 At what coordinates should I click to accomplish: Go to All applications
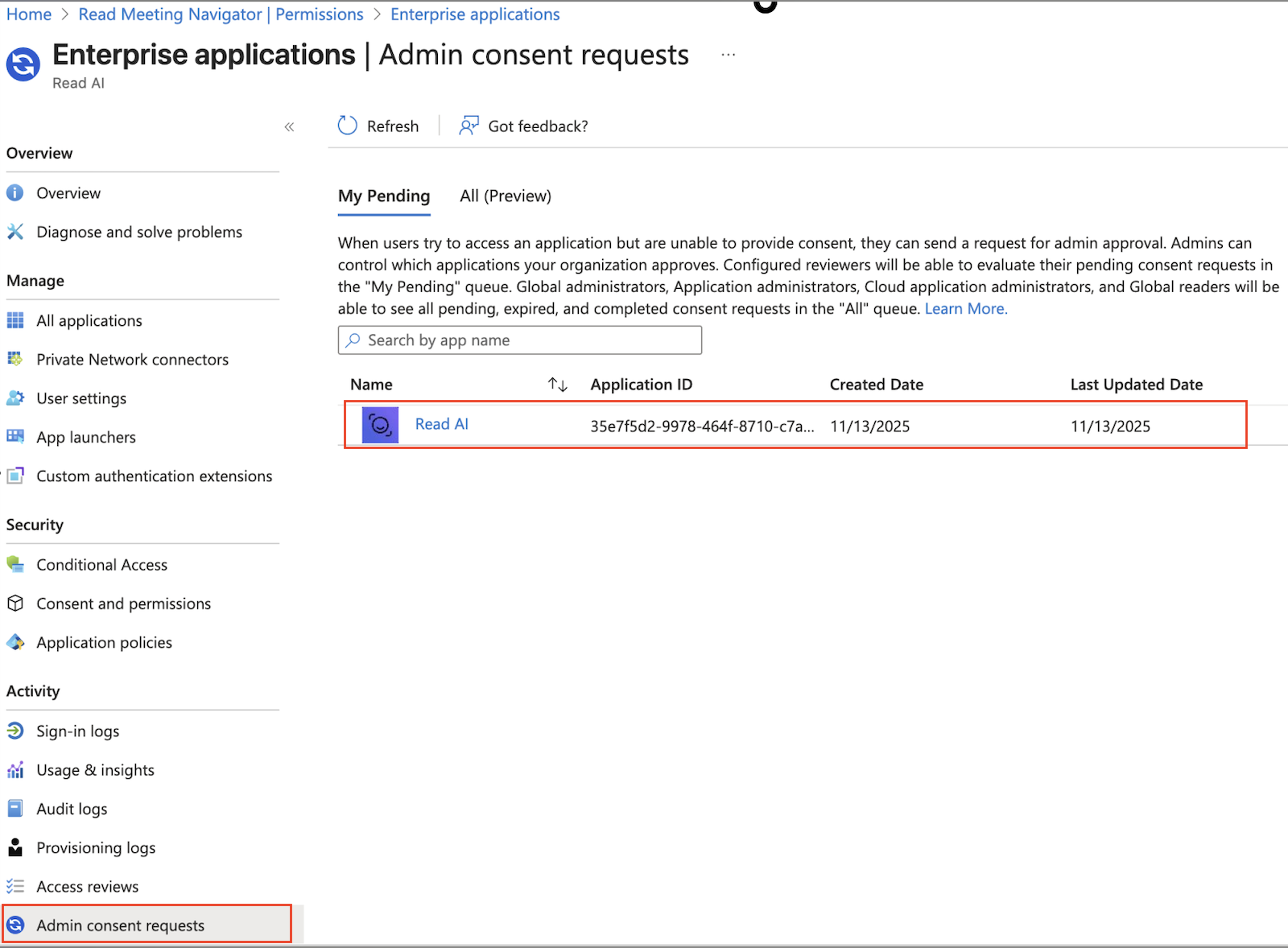[x=89, y=320]
